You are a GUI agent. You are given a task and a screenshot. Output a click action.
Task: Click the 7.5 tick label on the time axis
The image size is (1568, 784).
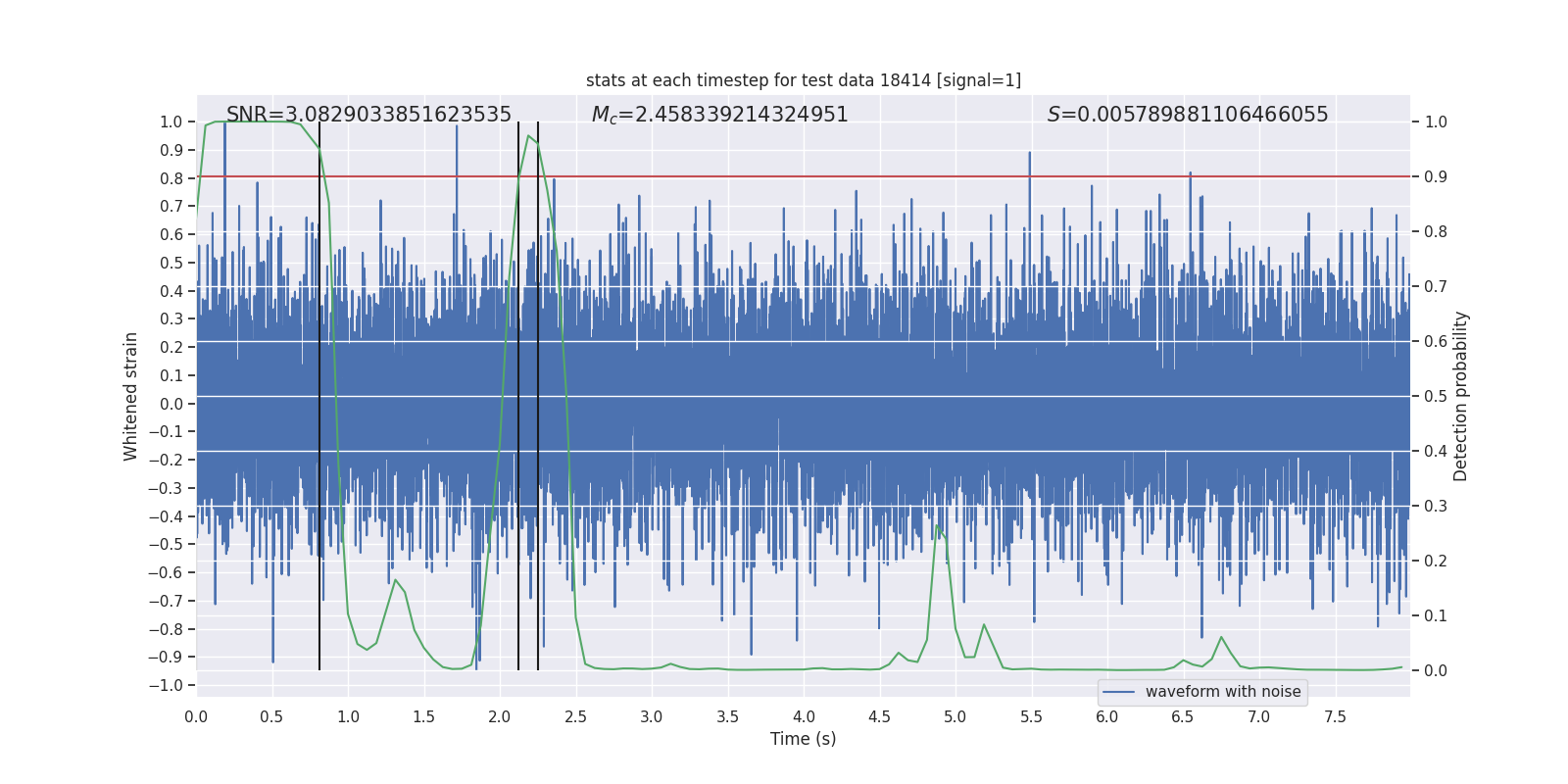click(1335, 716)
